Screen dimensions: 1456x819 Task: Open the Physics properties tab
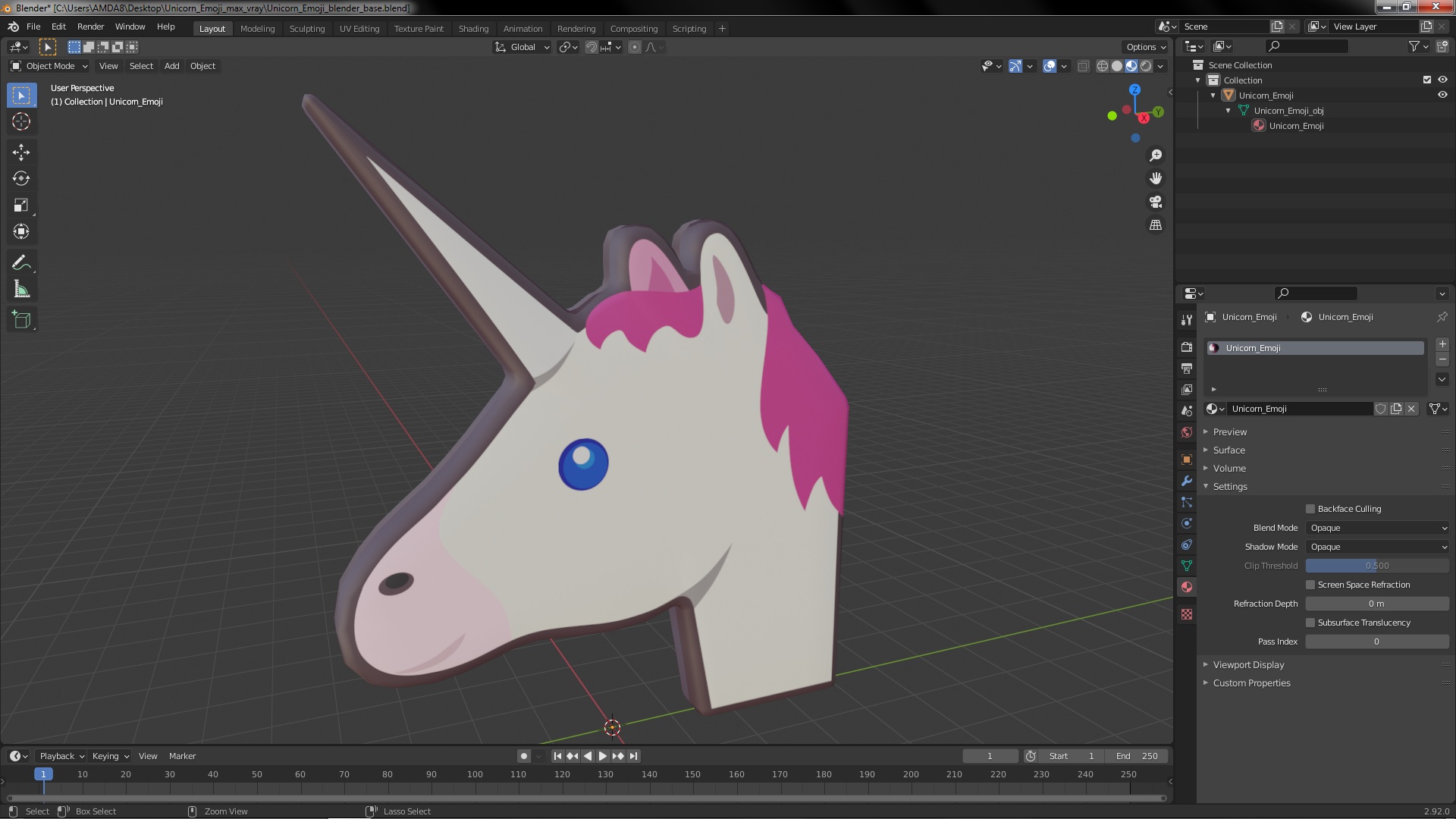[x=1187, y=523]
